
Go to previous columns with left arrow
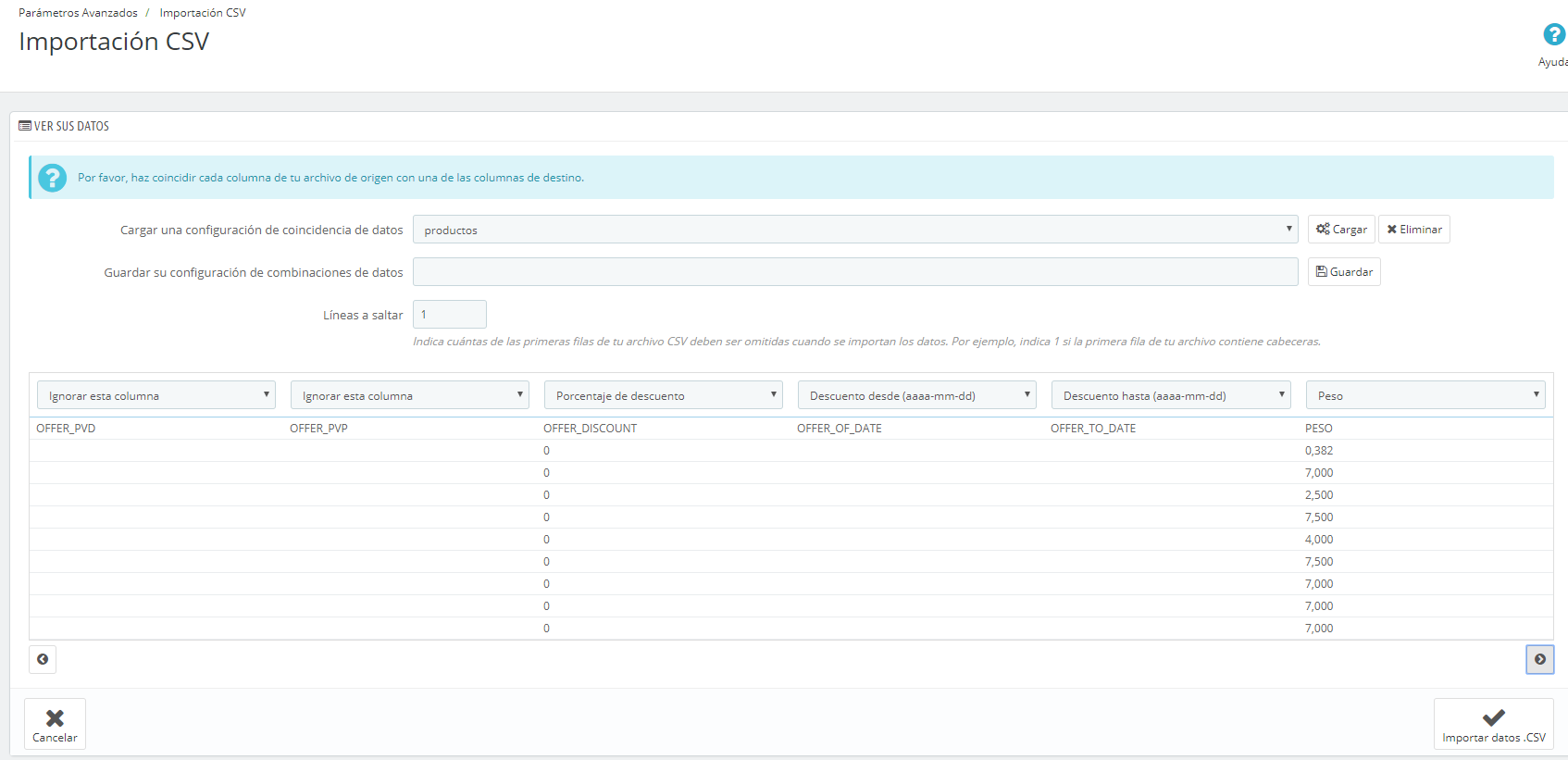point(43,659)
